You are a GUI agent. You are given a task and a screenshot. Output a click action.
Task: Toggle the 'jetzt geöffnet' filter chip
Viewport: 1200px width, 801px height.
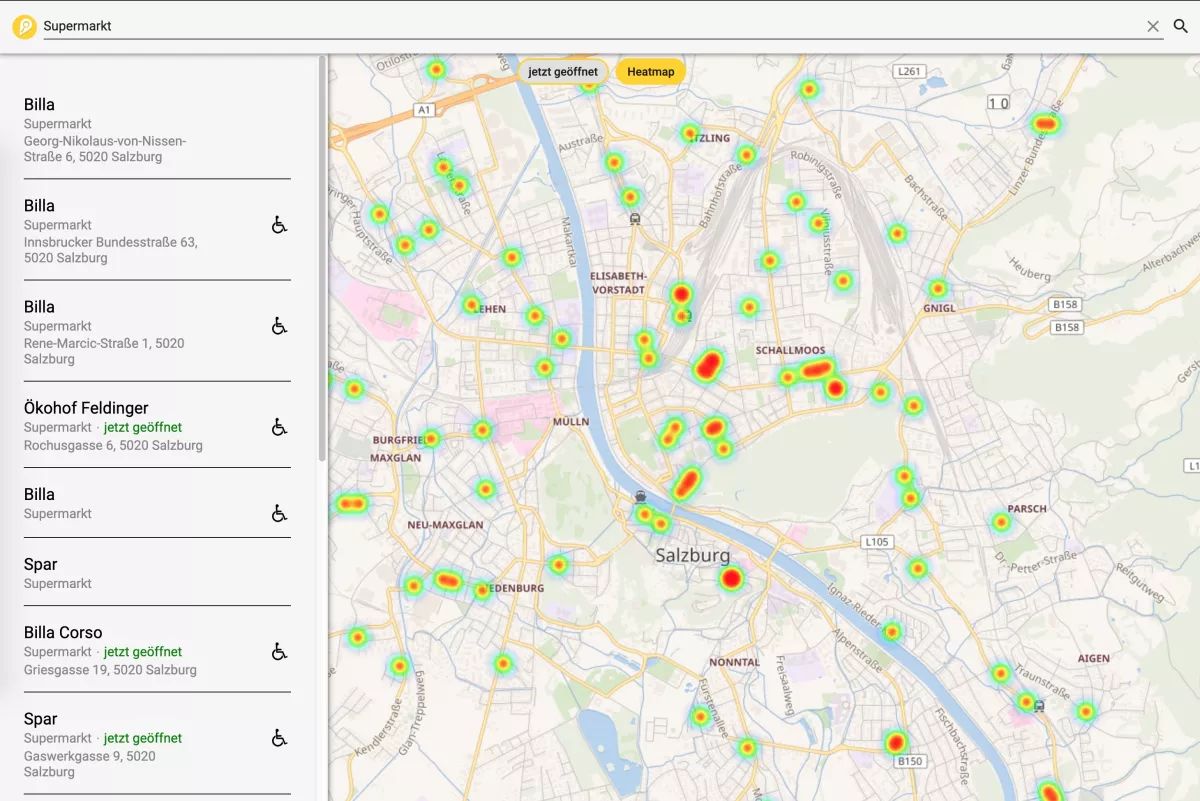[x=563, y=72]
